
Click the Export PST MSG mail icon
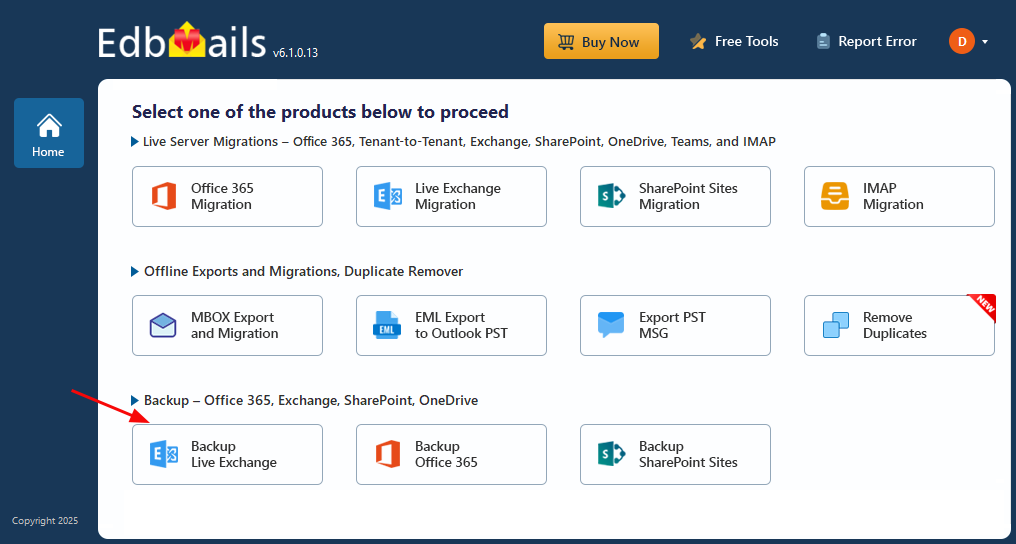[611, 325]
